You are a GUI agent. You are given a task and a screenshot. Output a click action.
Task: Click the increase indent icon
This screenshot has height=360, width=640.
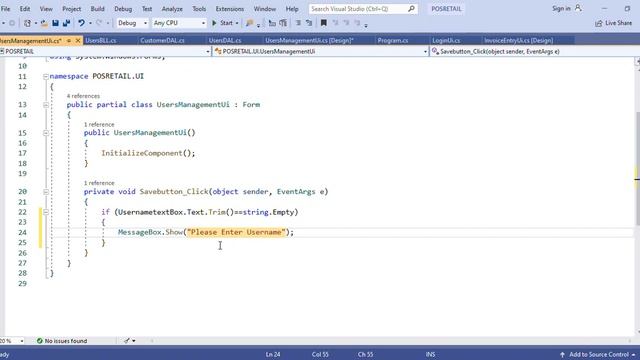pyautogui.click(x=283, y=23)
